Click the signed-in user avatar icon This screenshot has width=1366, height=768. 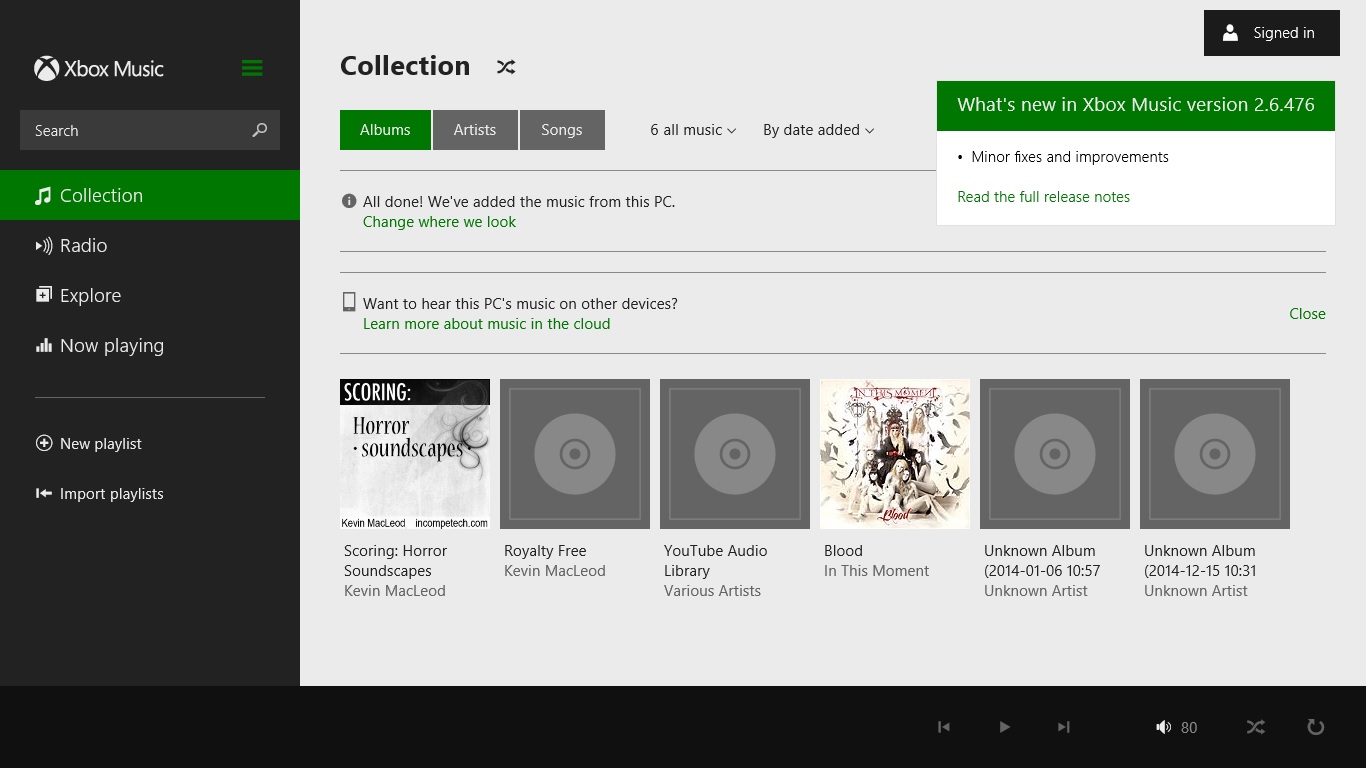(1230, 33)
